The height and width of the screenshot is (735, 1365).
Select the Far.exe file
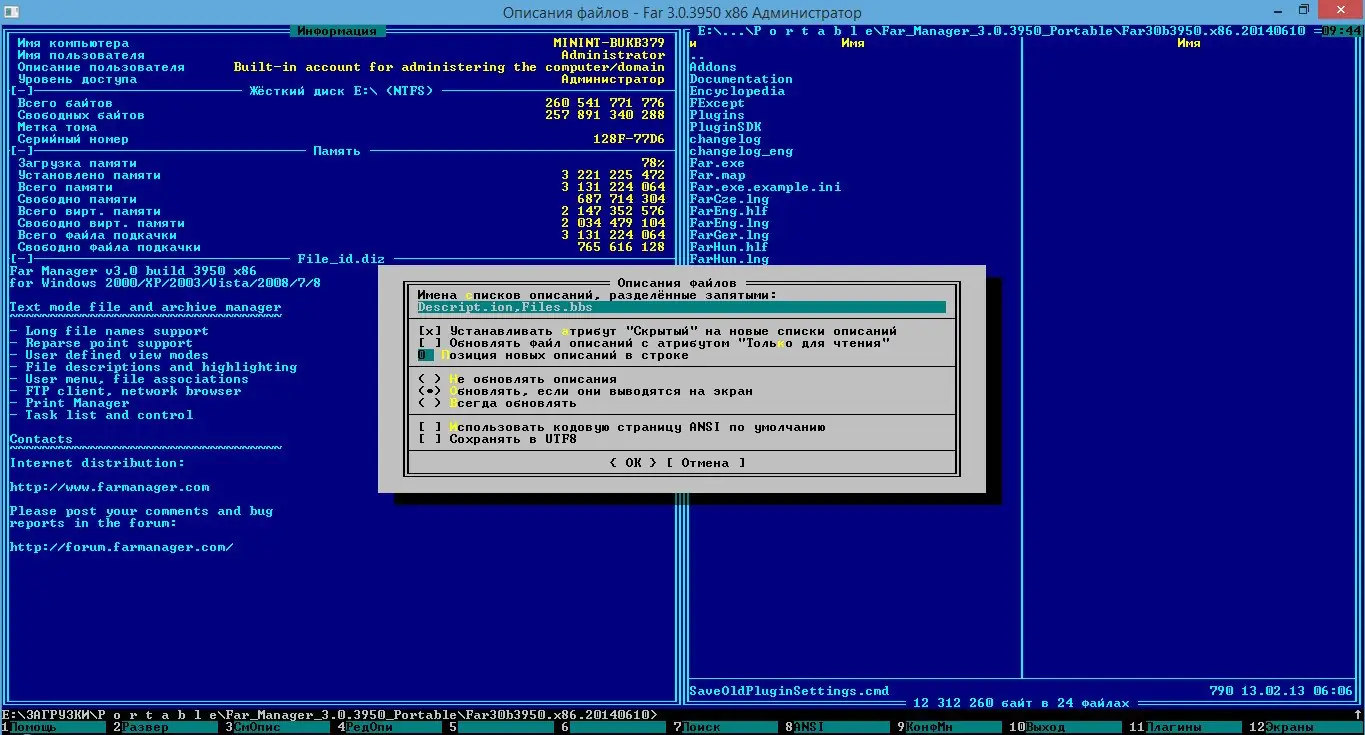(x=717, y=163)
